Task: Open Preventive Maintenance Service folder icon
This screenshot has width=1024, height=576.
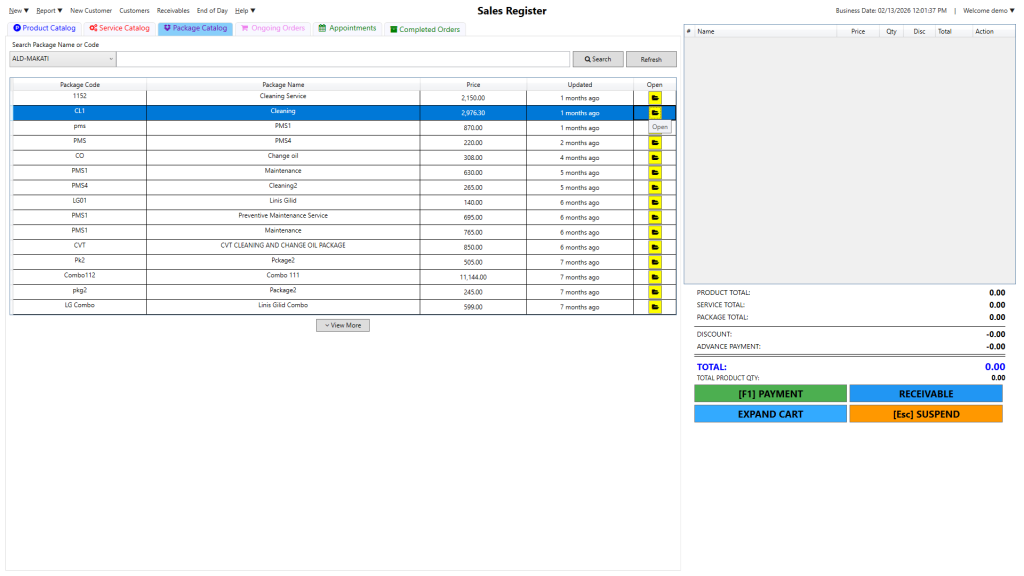Action: click(x=655, y=217)
